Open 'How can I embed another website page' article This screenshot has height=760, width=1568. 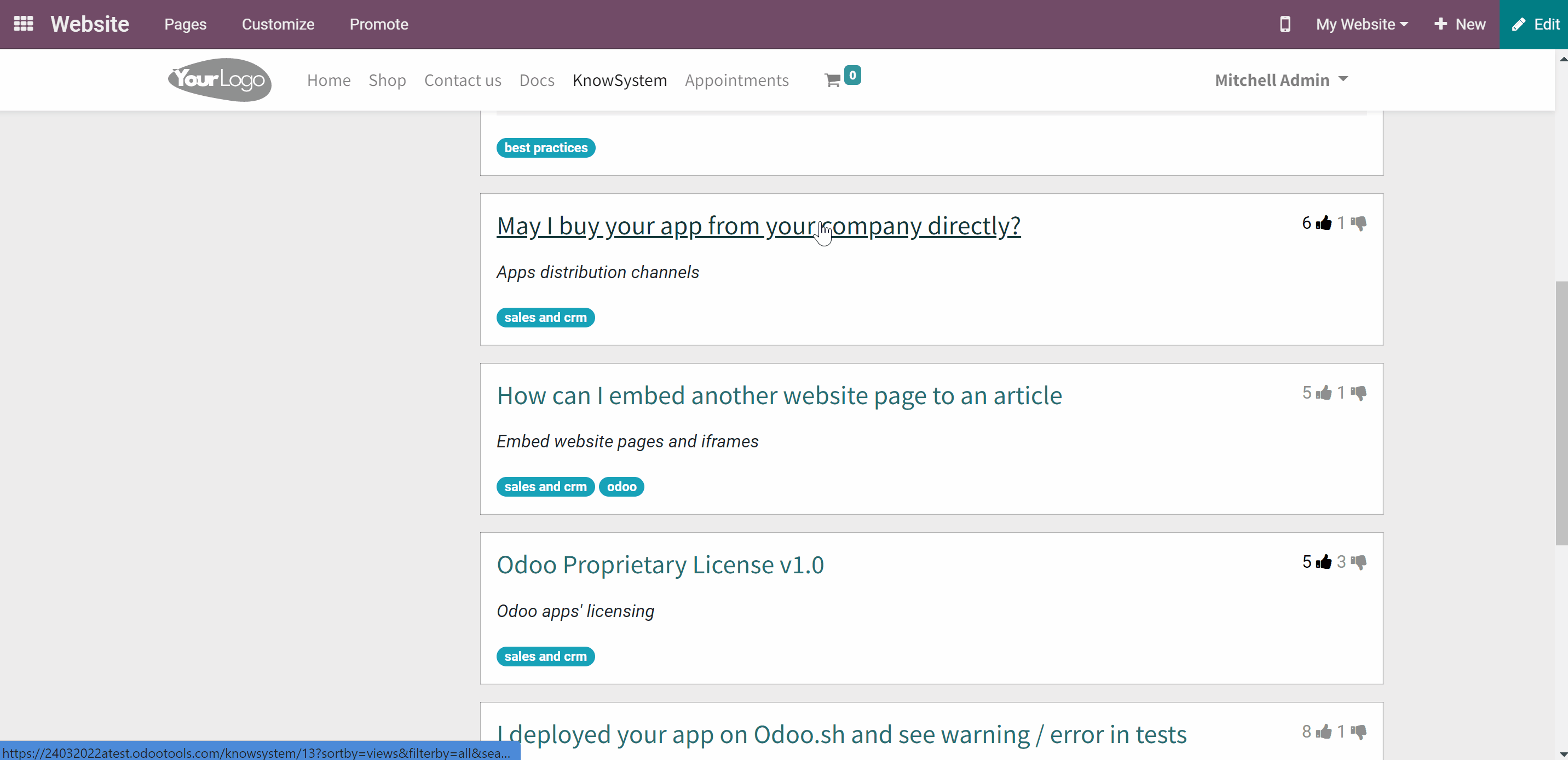779,396
